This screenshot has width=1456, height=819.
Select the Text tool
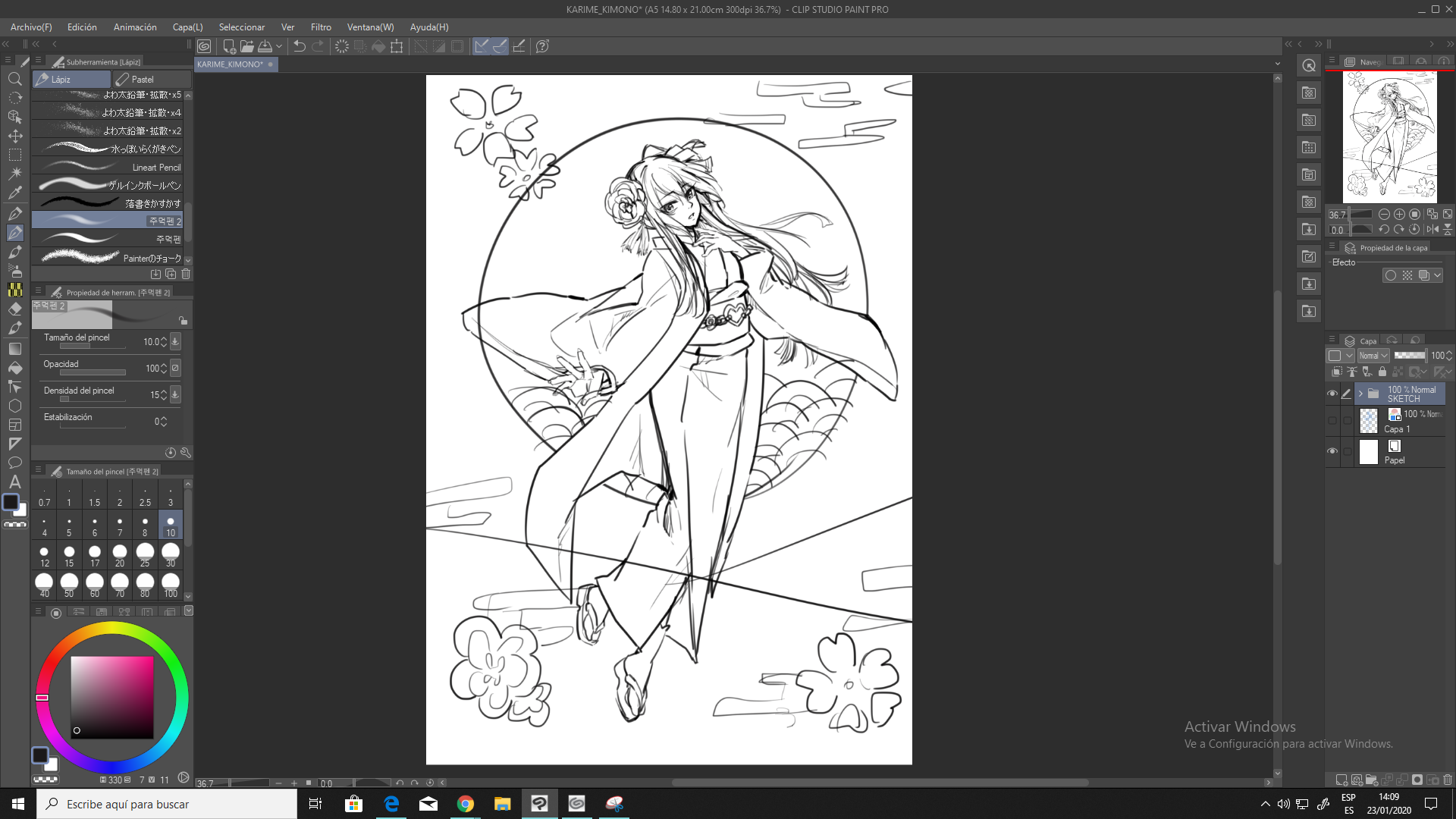[x=14, y=482]
